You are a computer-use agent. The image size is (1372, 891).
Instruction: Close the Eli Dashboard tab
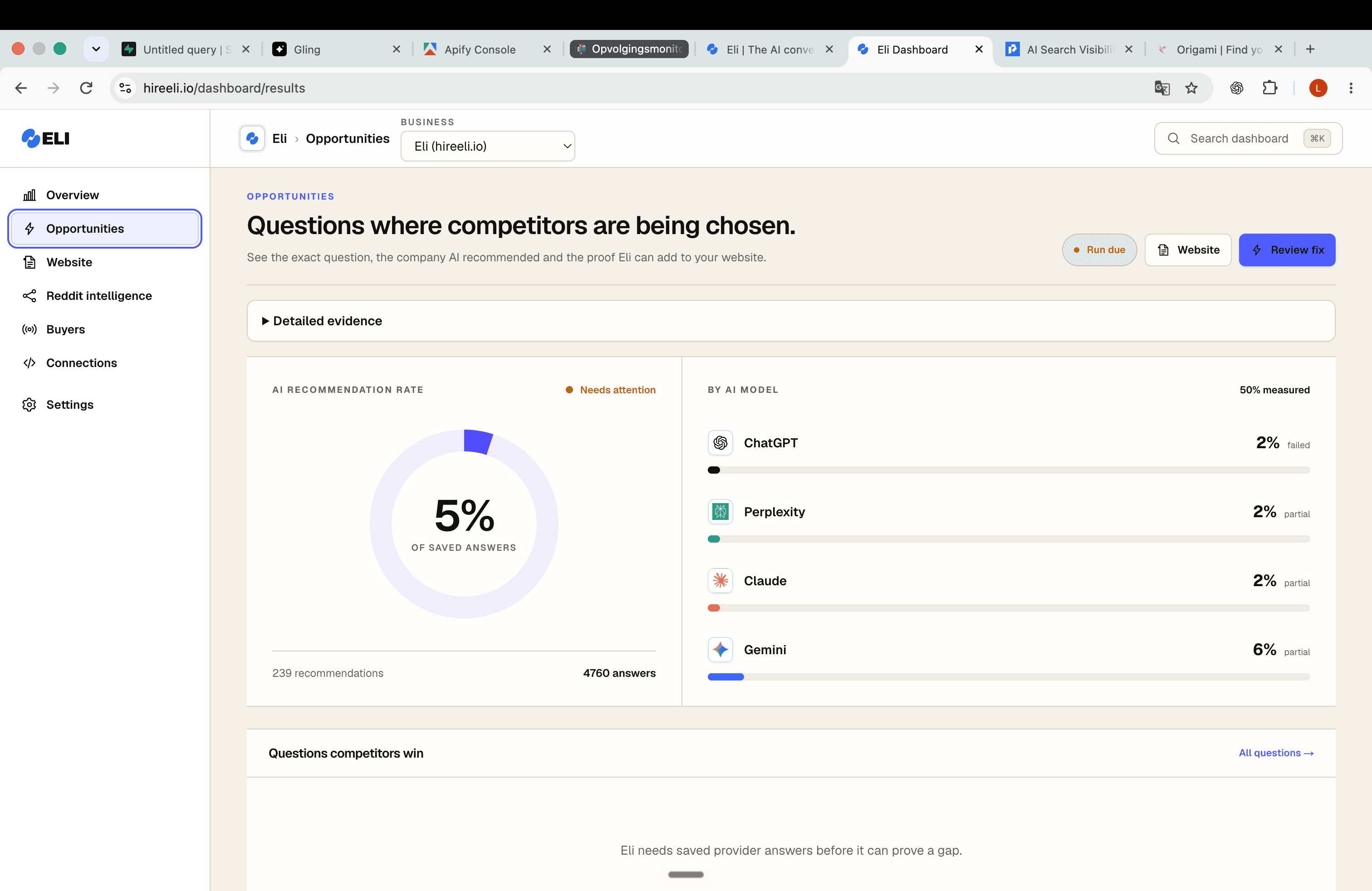coord(979,49)
